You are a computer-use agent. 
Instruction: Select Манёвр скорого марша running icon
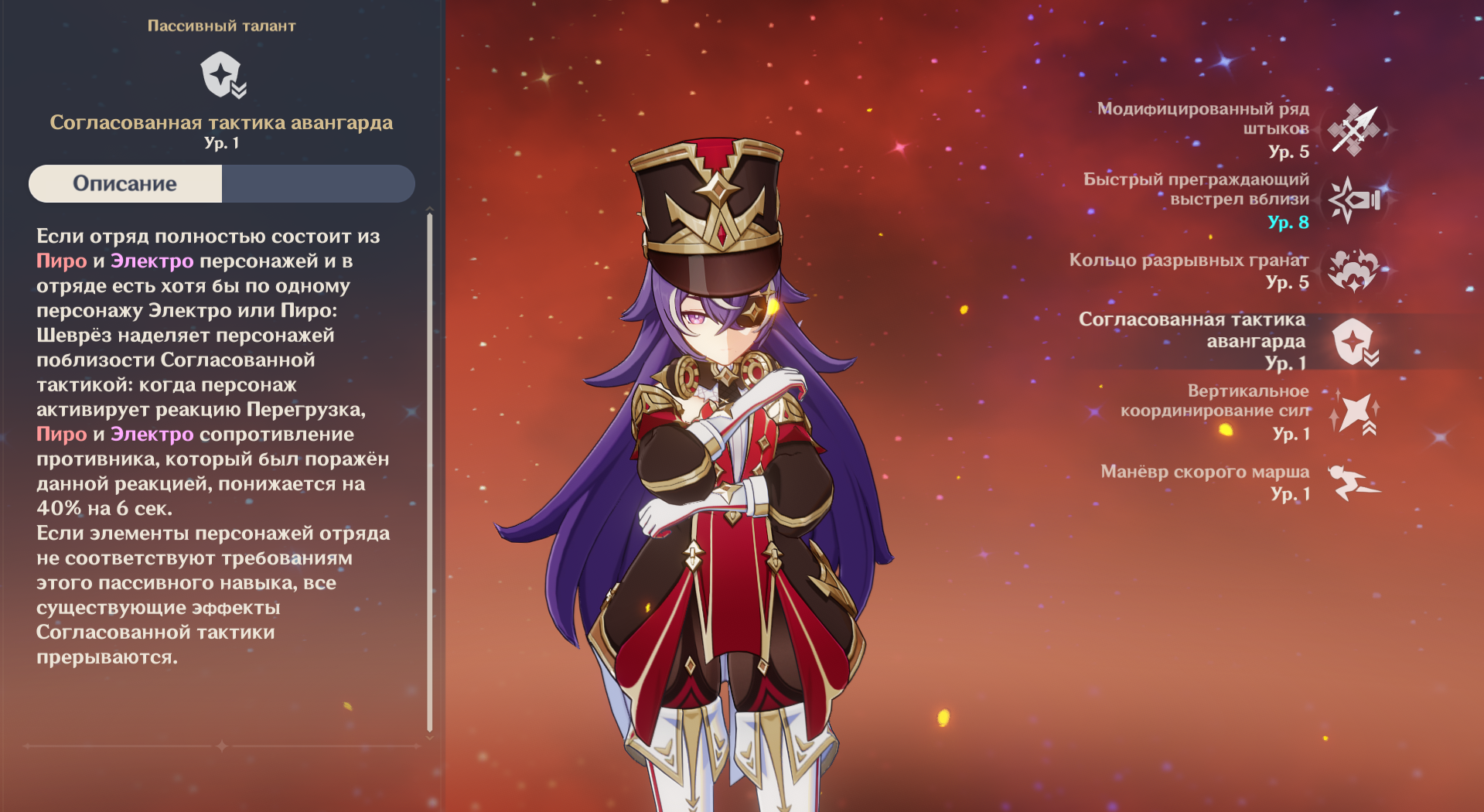(1353, 483)
